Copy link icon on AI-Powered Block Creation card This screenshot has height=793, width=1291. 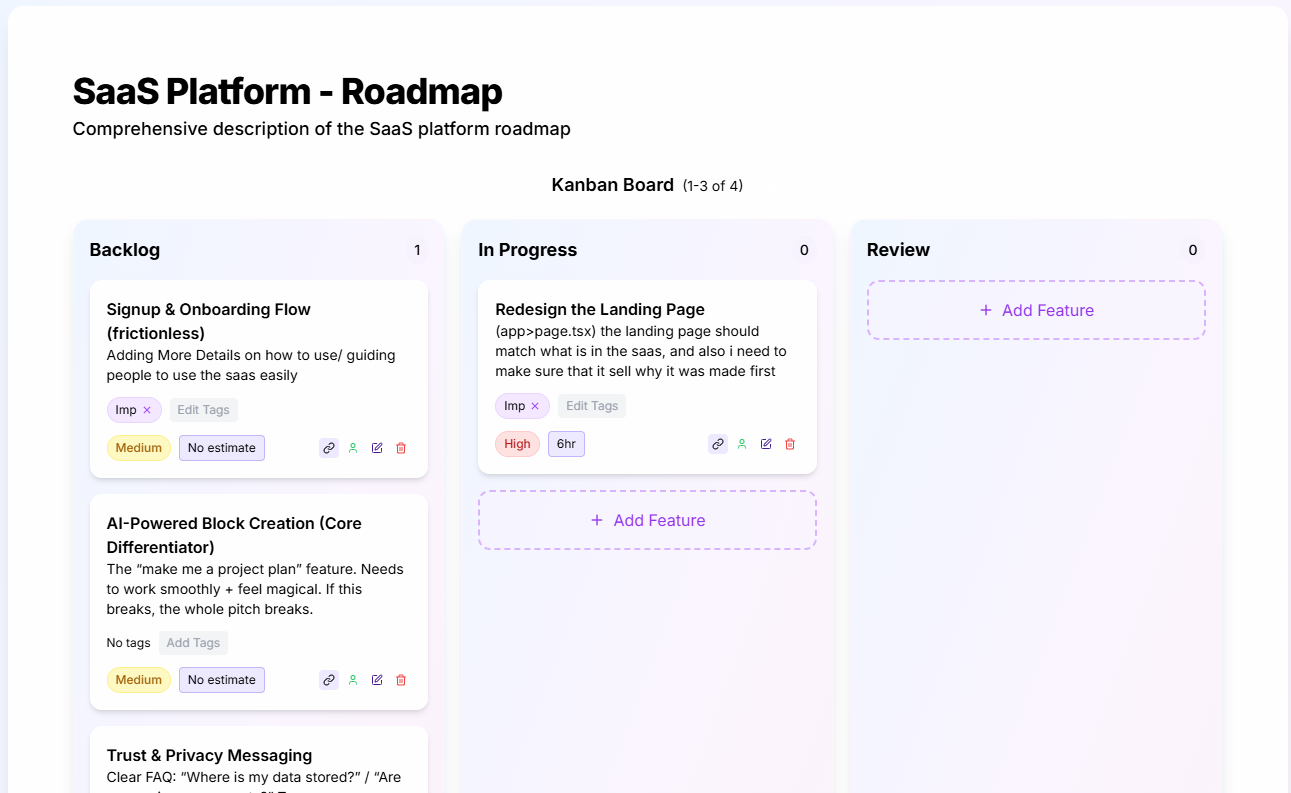[329, 680]
